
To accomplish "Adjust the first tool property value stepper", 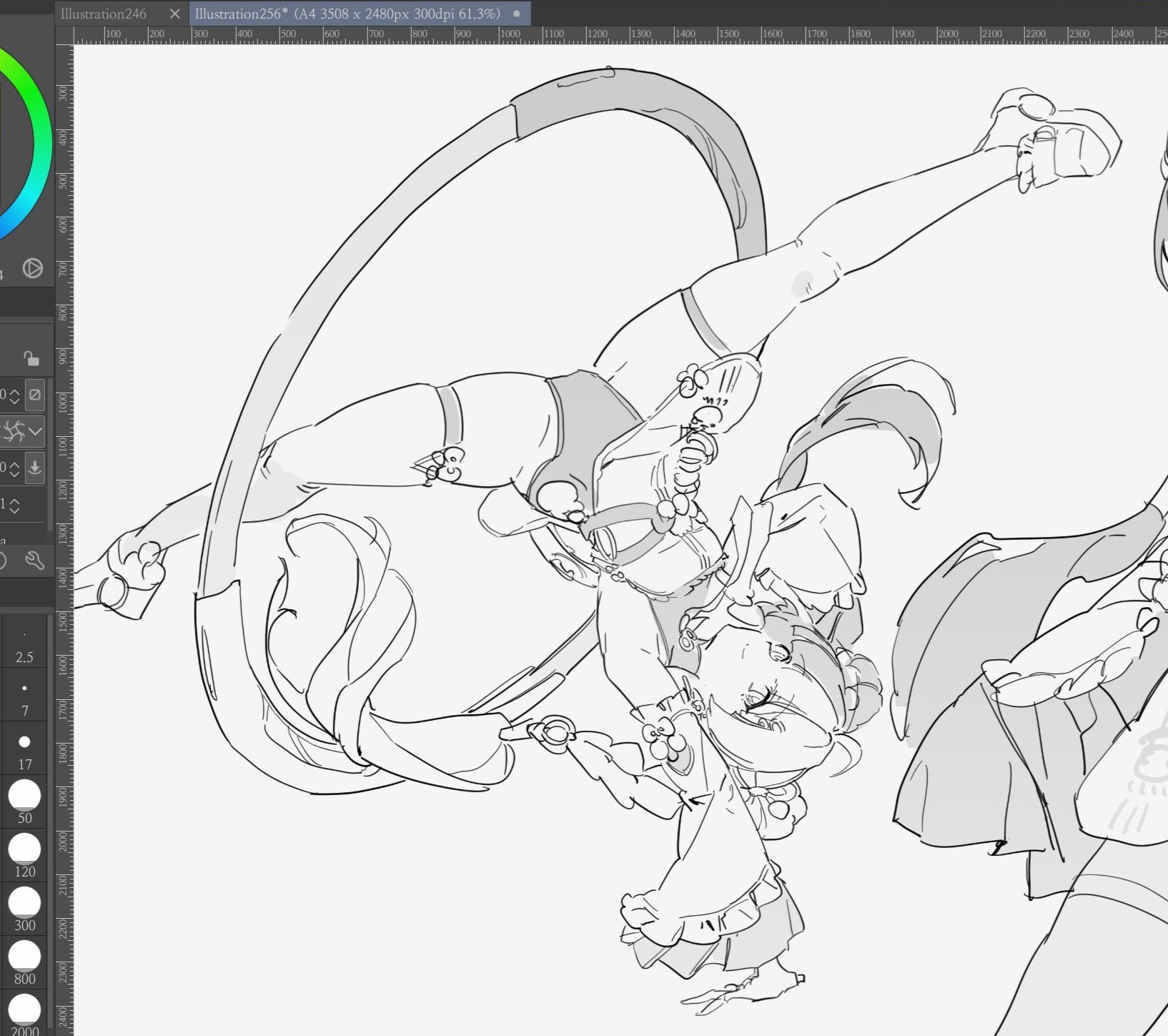I will [x=14, y=395].
